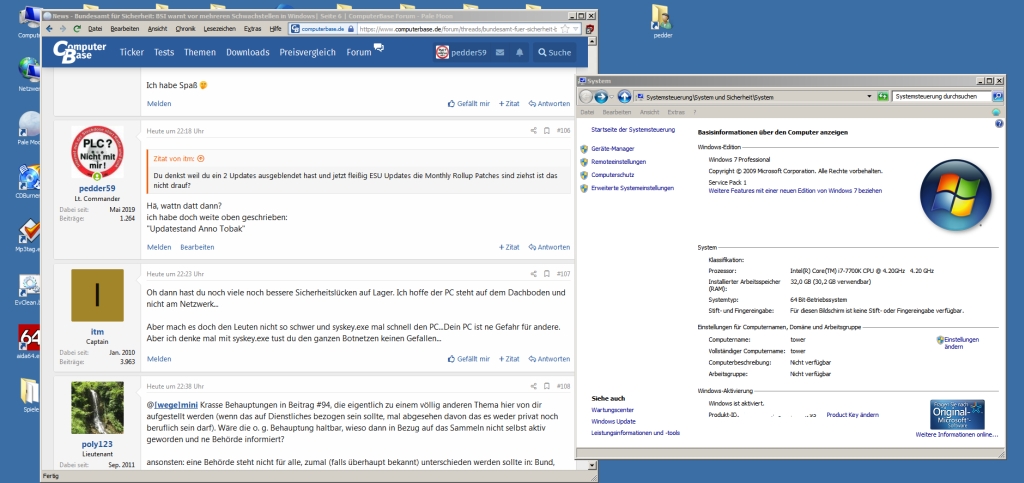Image resolution: width=1024 pixels, height=483 pixels.
Task: Open the recent pages dropdown in the System window
Action: point(612,97)
